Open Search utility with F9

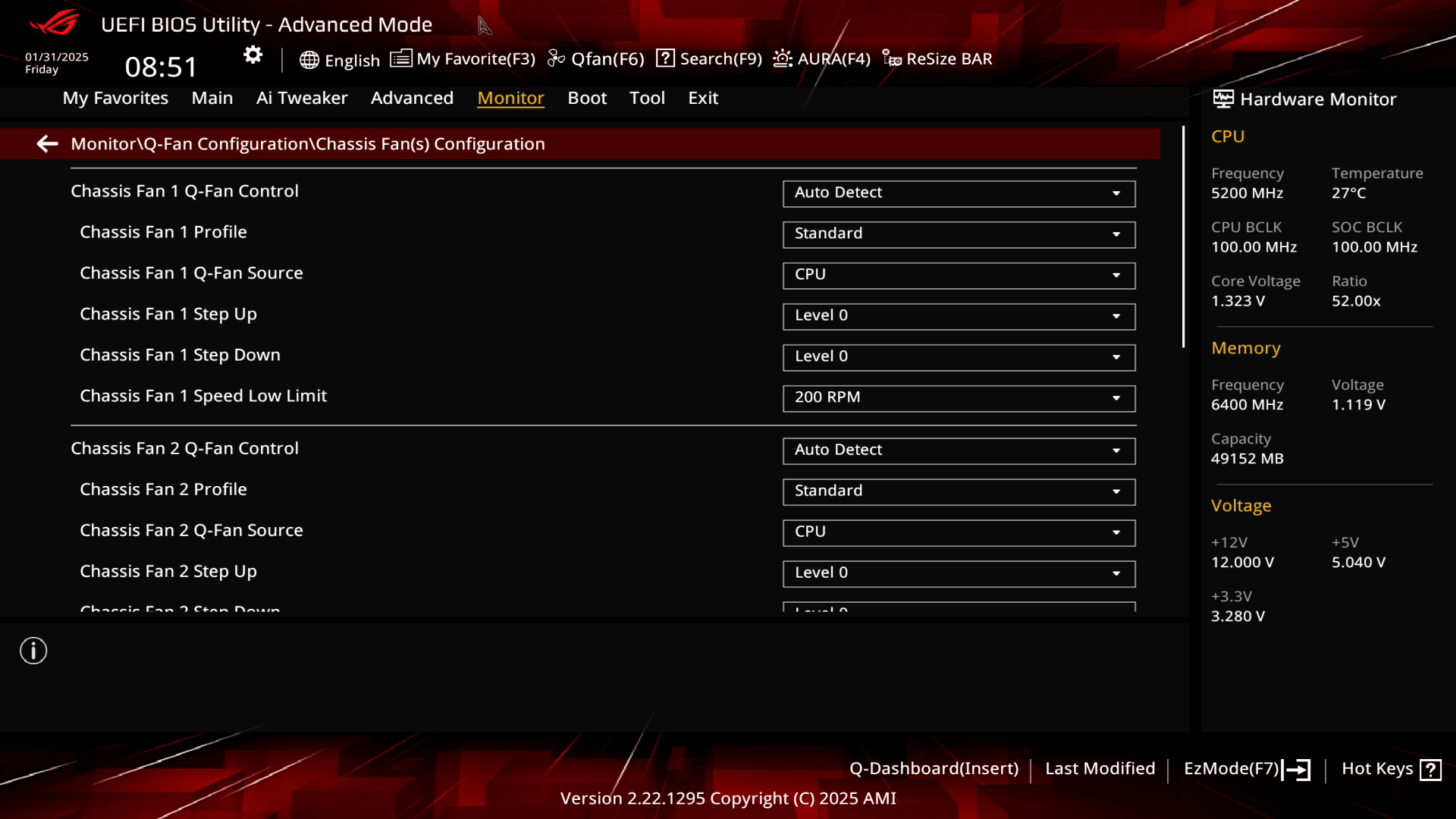click(709, 58)
